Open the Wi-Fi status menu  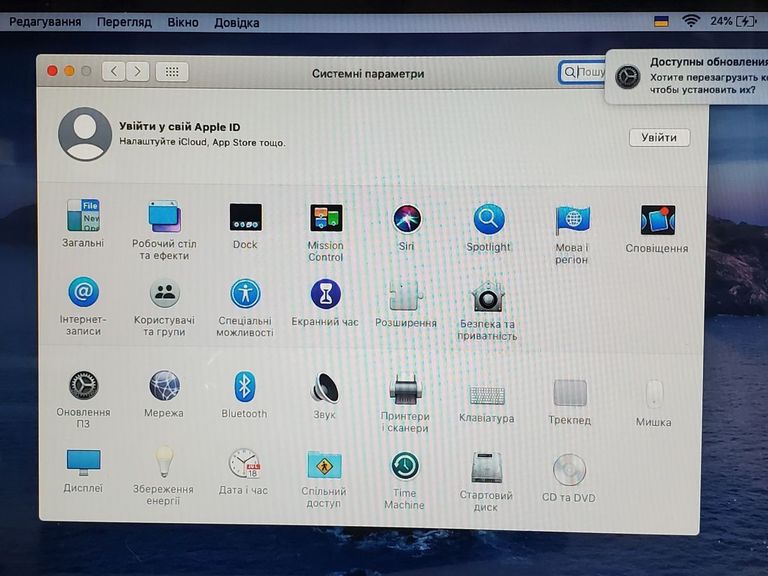click(x=691, y=21)
